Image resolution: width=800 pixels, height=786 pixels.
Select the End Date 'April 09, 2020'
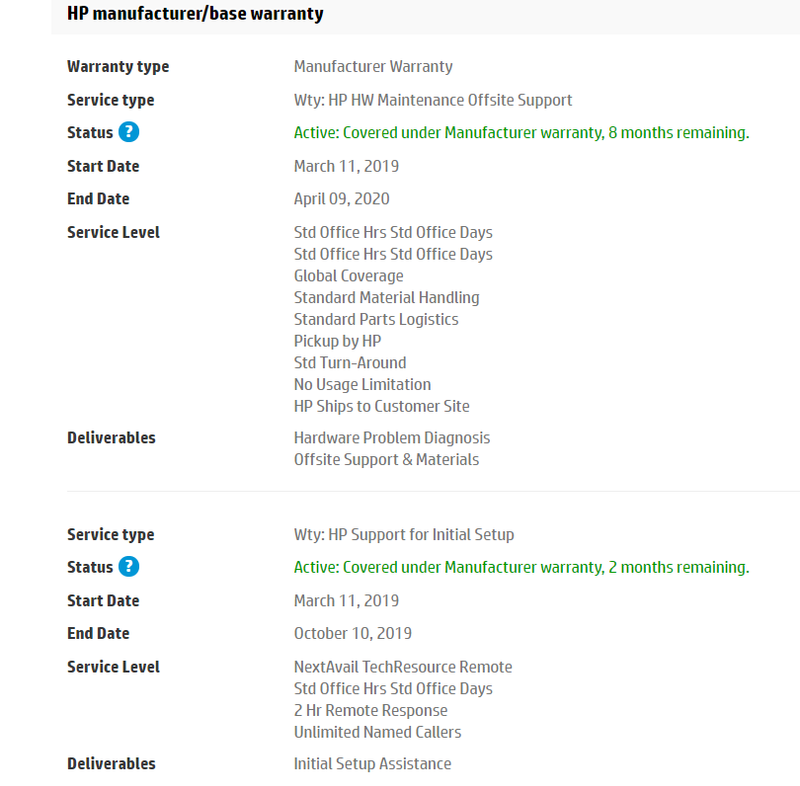[342, 199]
